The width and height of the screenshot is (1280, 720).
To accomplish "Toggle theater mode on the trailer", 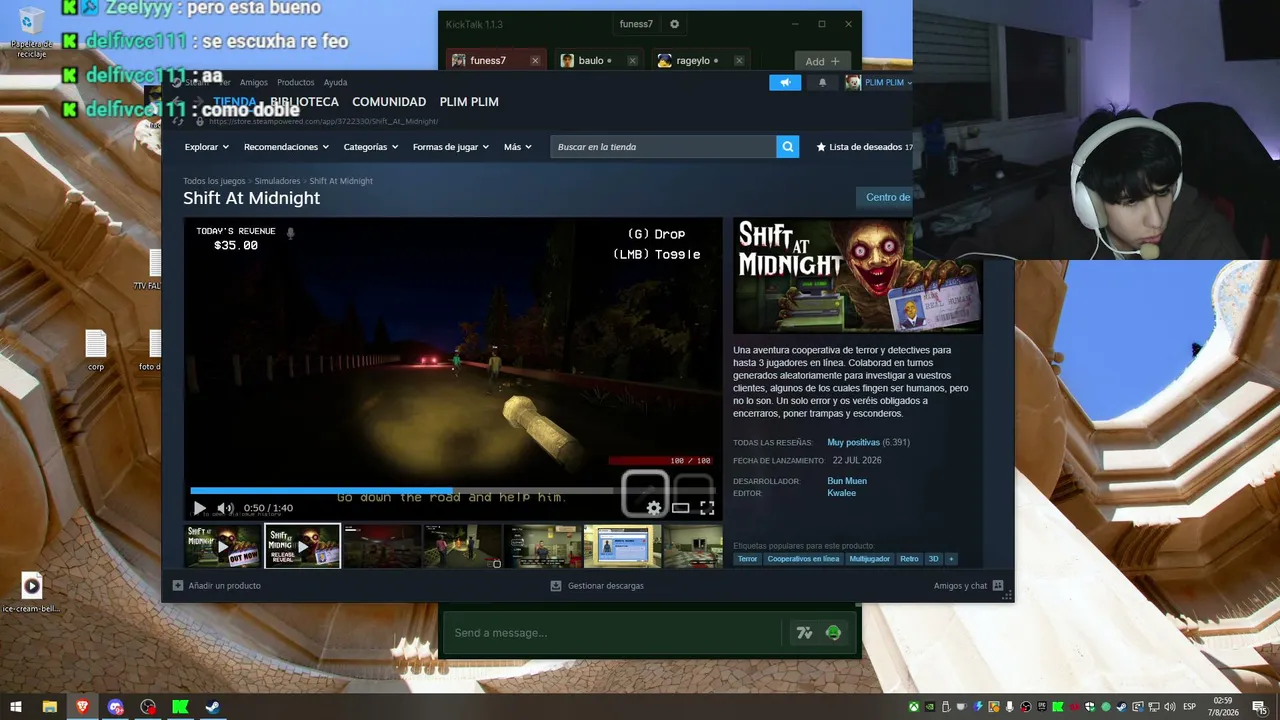I will click(680, 508).
